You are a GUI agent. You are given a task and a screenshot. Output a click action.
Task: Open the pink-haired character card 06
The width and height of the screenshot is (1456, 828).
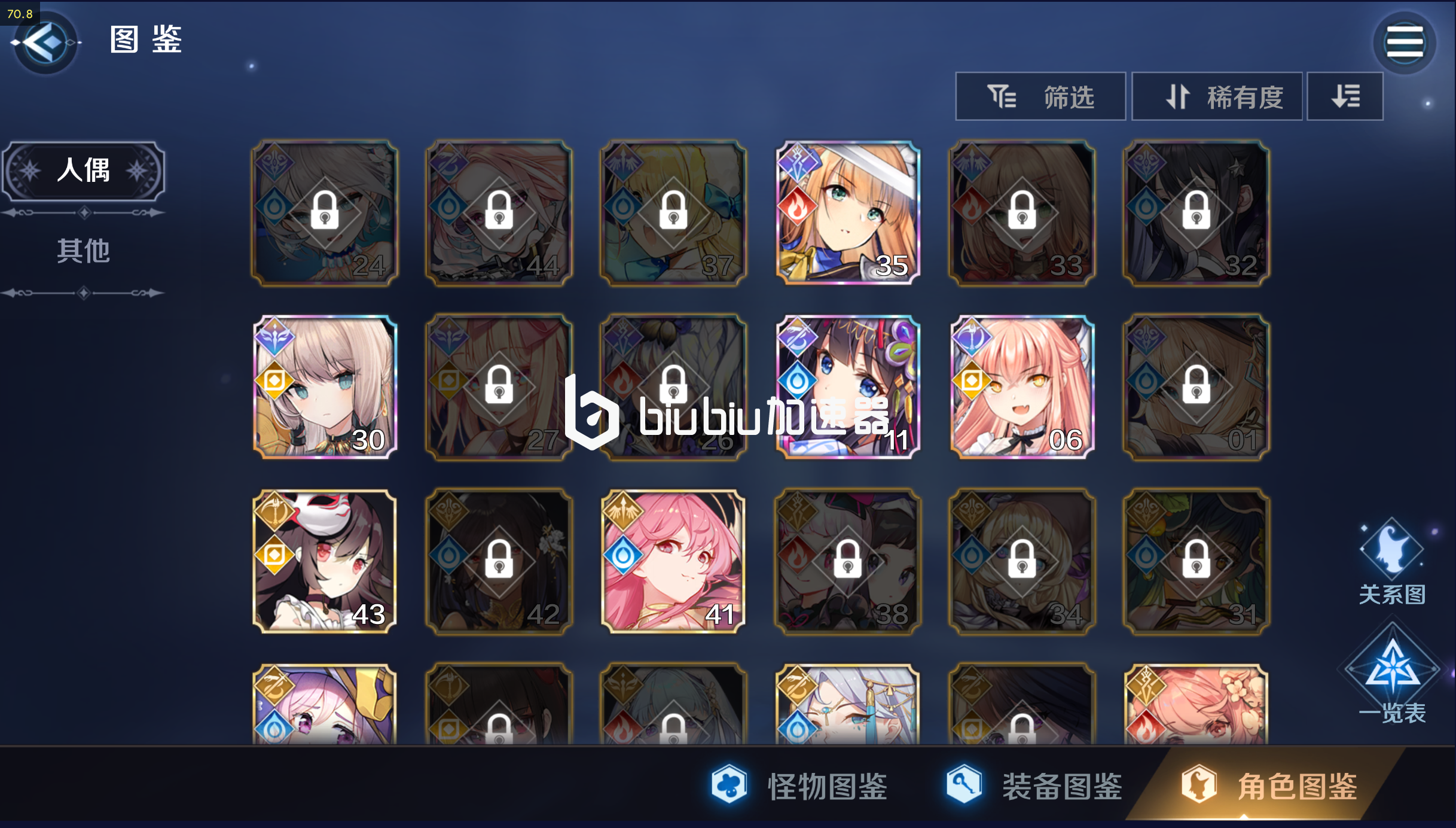[1022, 387]
